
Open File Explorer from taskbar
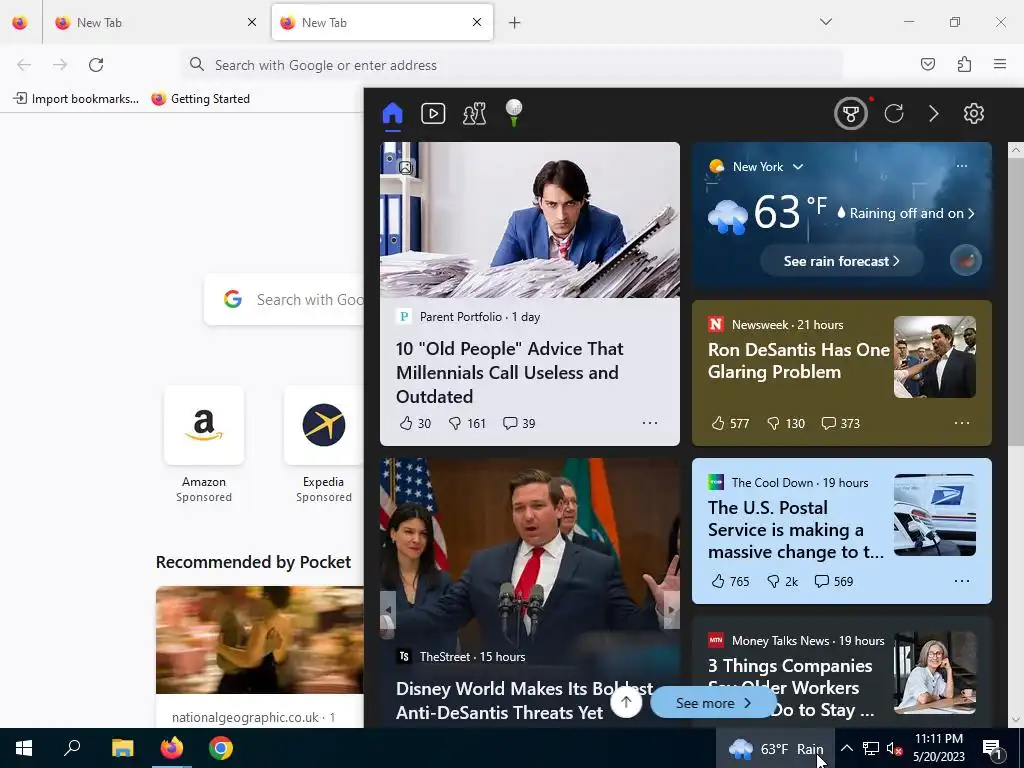(x=122, y=748)
